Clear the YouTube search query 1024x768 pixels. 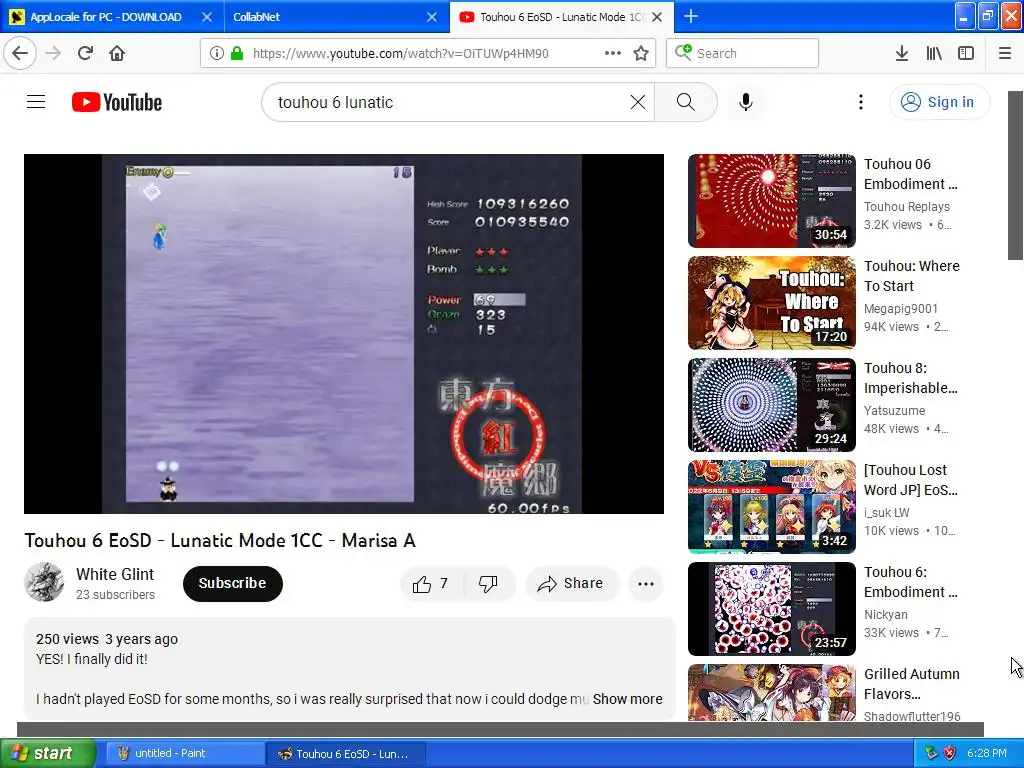(637, 102)
